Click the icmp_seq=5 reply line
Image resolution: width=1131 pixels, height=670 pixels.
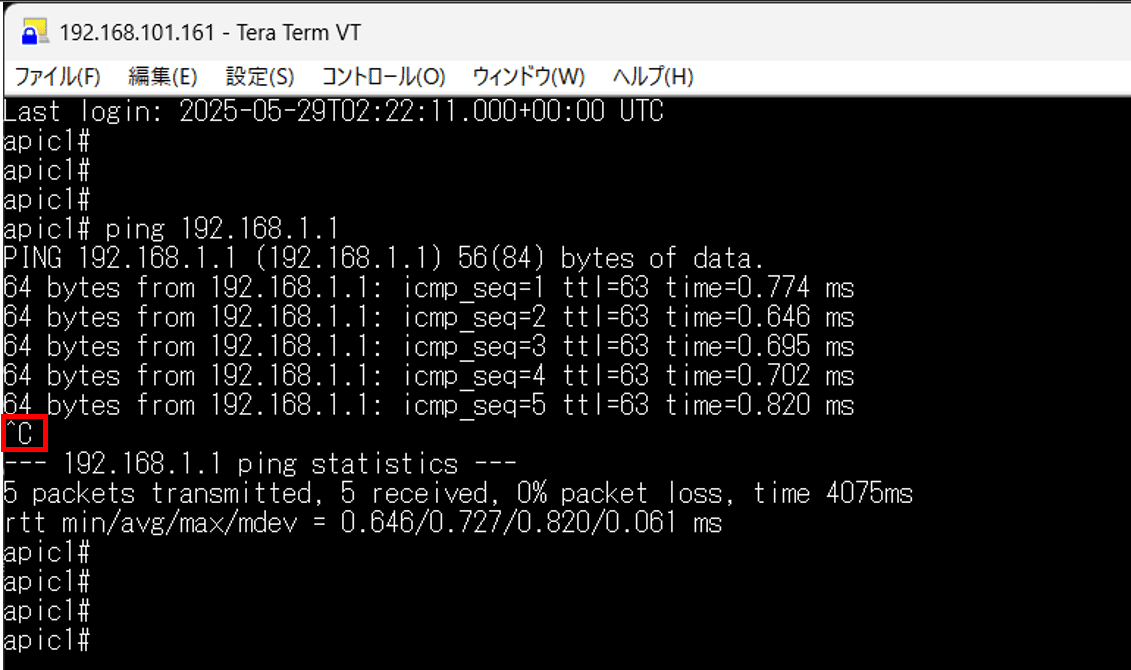428,405
